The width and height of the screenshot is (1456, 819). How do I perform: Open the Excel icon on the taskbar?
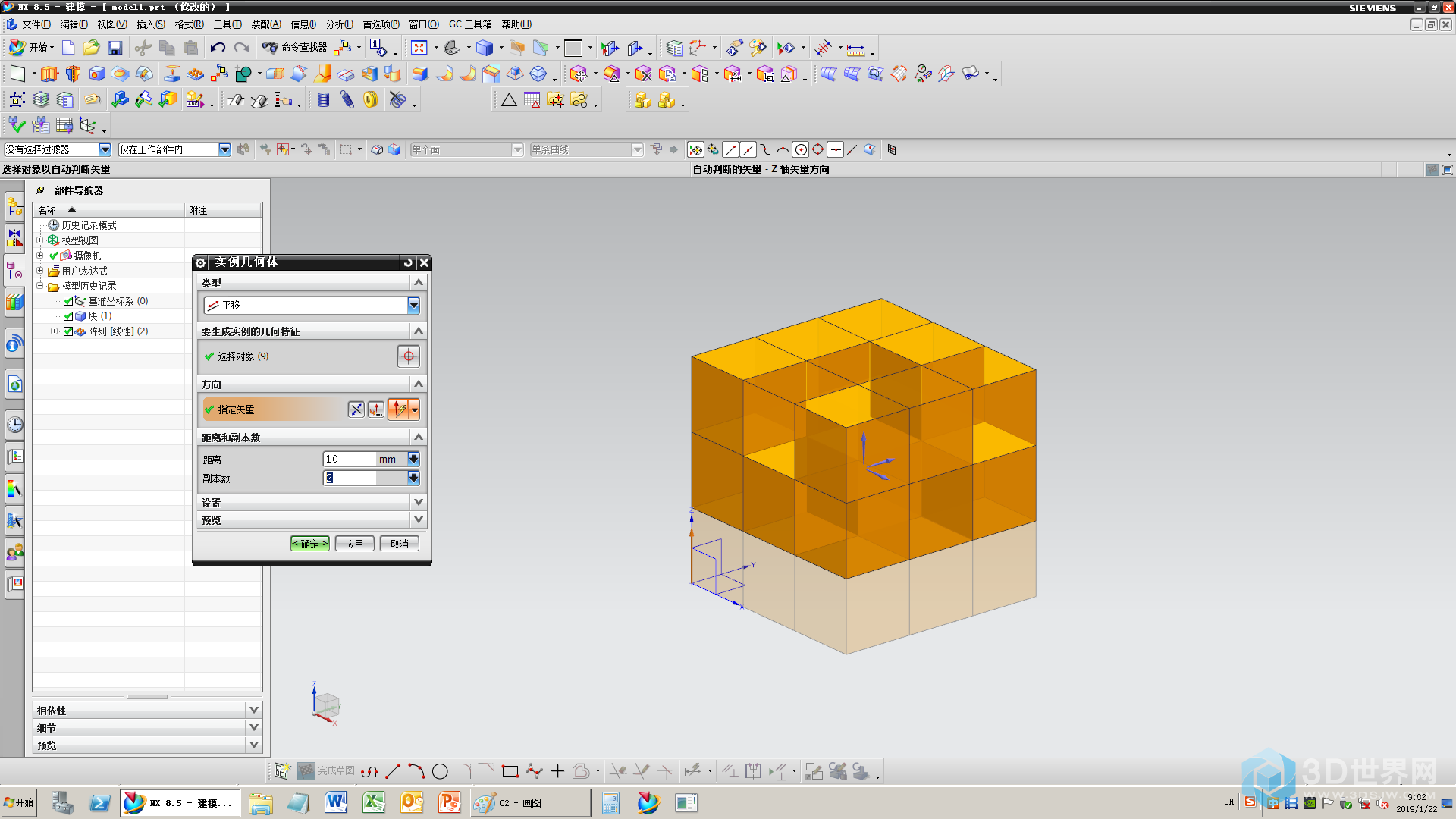point(373,803)
